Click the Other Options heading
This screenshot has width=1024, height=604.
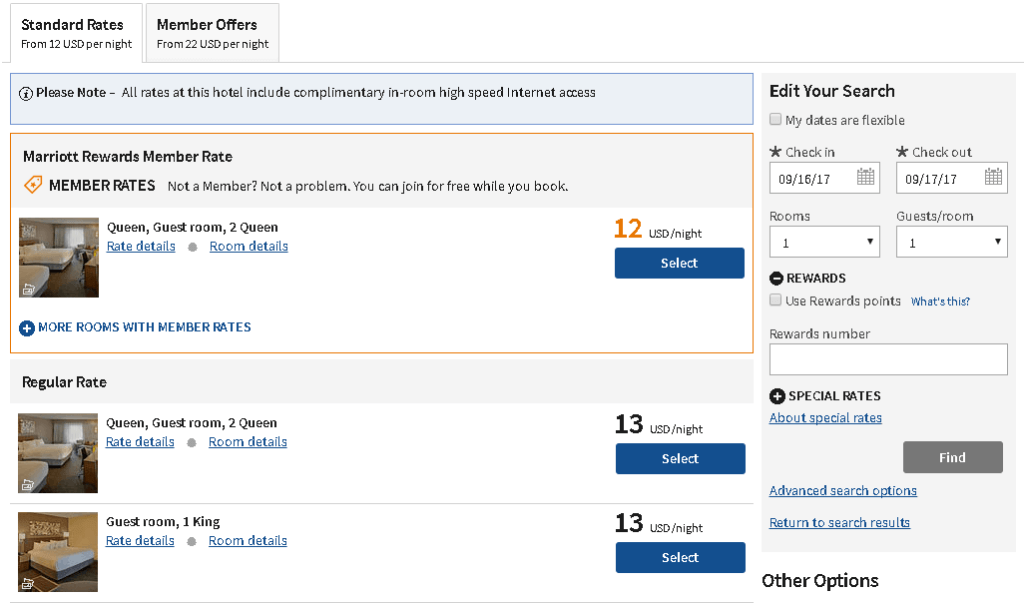coord(820,580)
